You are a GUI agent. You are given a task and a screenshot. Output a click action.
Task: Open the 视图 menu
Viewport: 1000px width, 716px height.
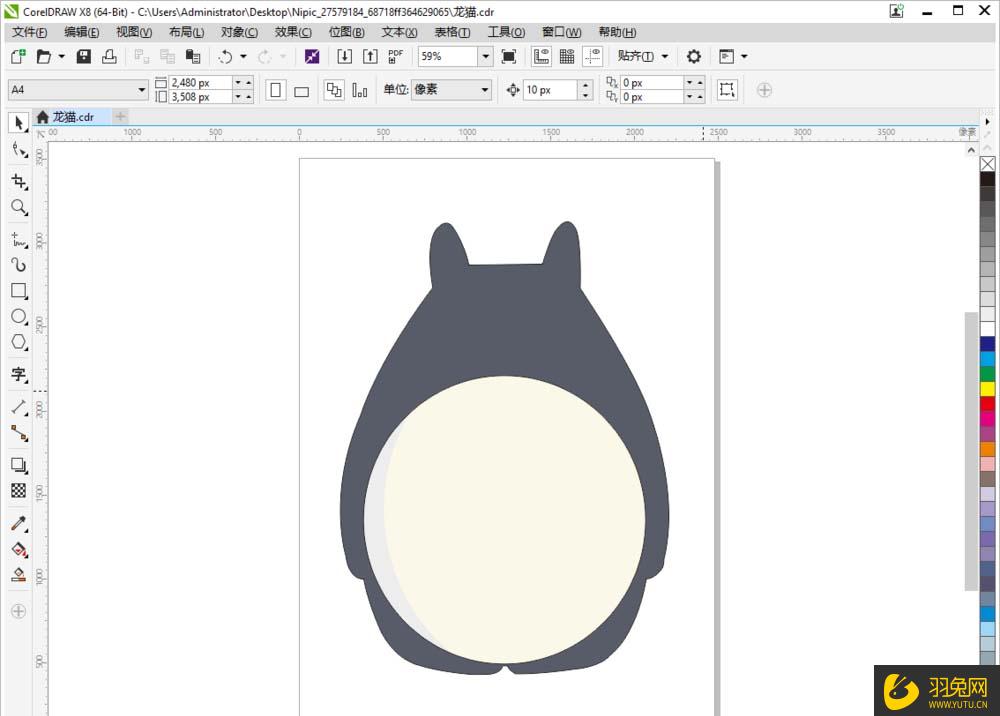(x=134, y=33)
